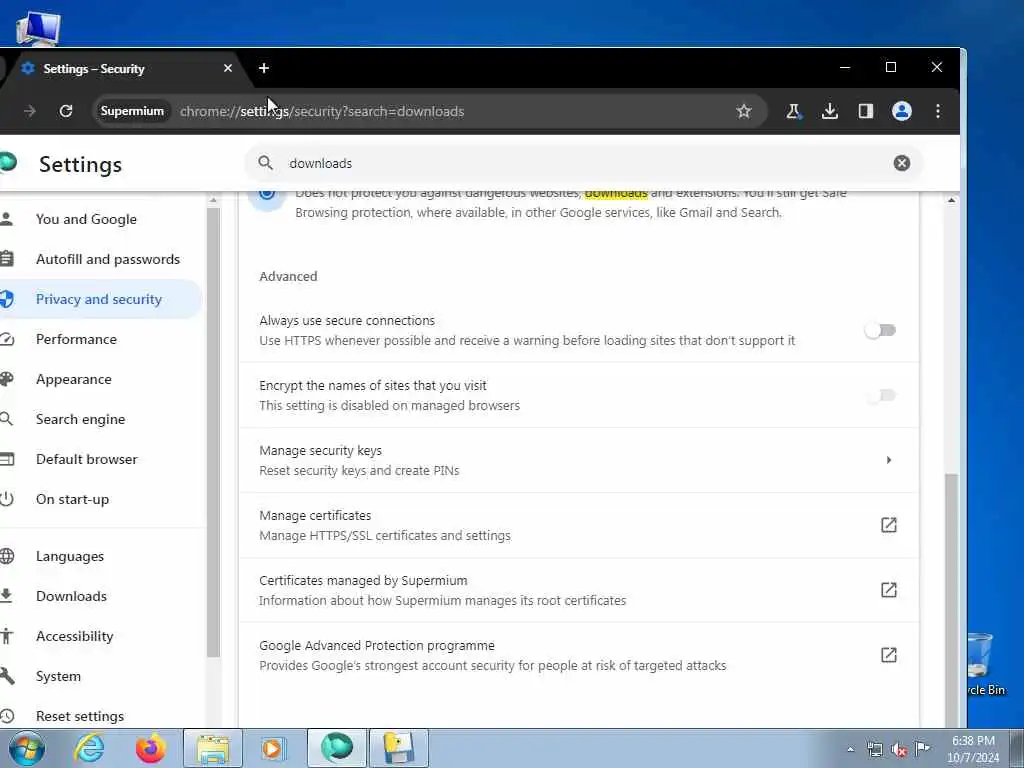The width and height of the screenshot is (1024, 768).
Task: Show hidden system tray icons
Action: coord(850,749)
